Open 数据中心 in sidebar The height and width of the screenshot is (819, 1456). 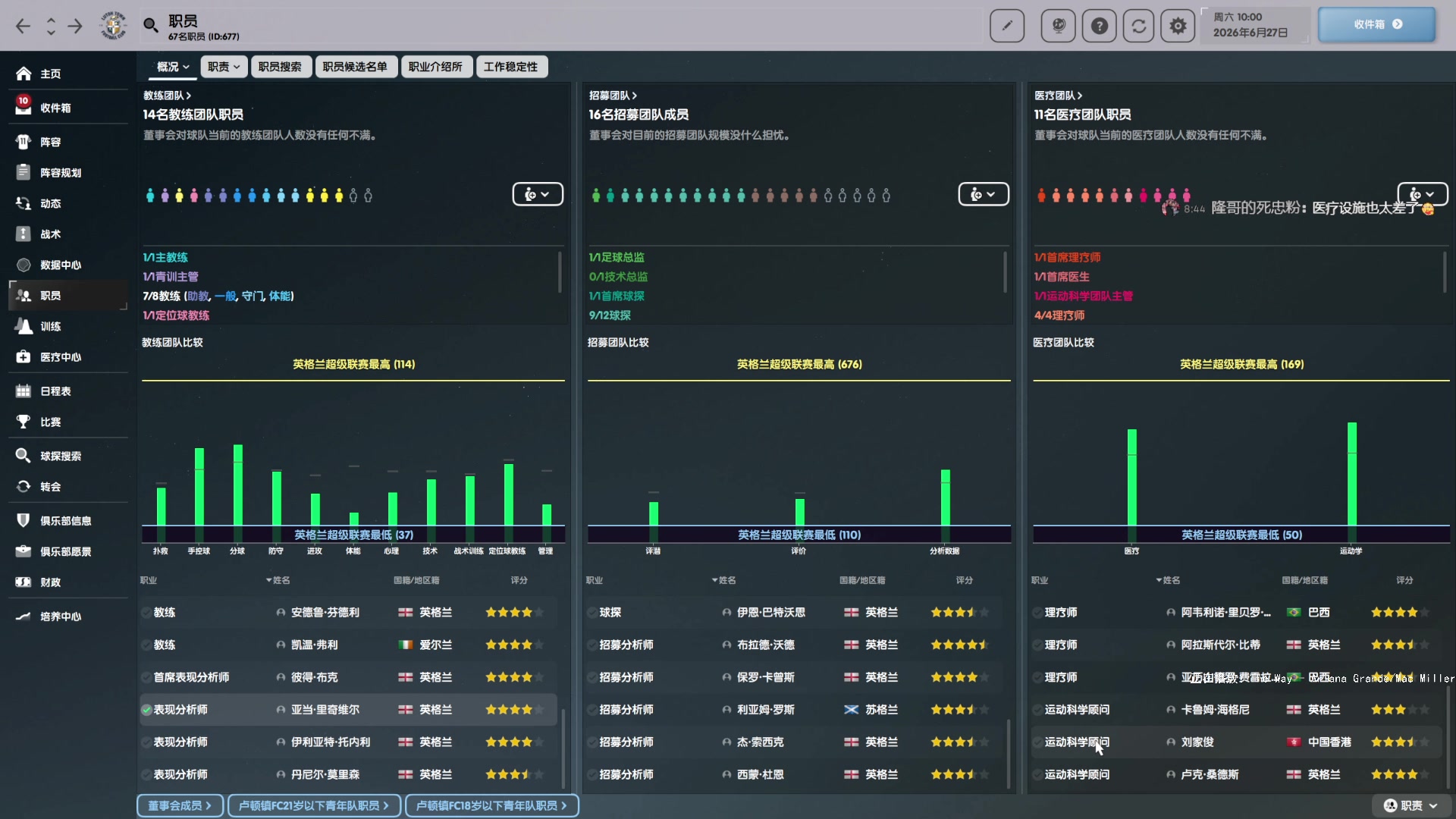tap(68, 265)
